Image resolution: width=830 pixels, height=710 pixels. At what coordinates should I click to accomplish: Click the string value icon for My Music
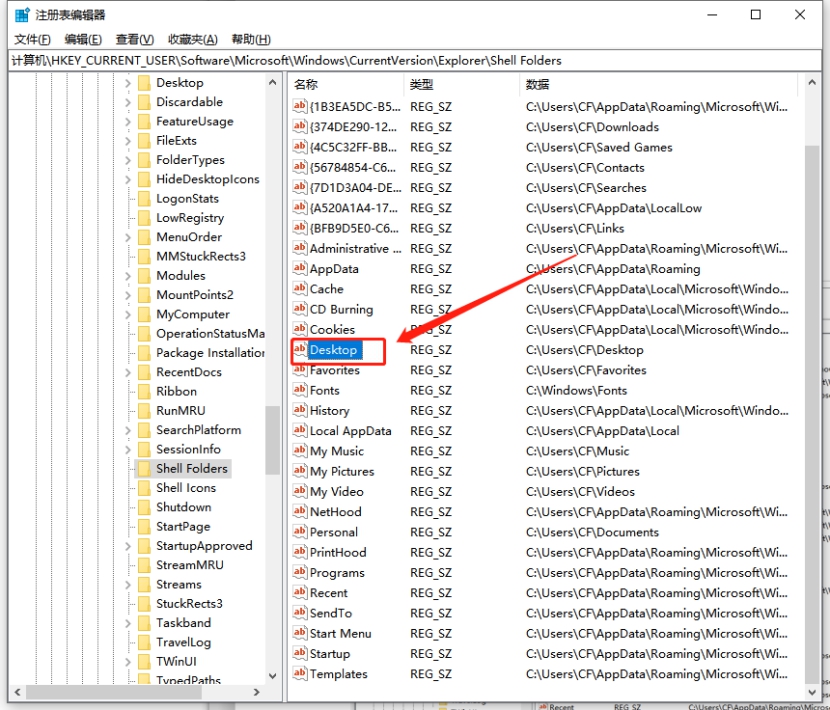(x=300, y=451)
